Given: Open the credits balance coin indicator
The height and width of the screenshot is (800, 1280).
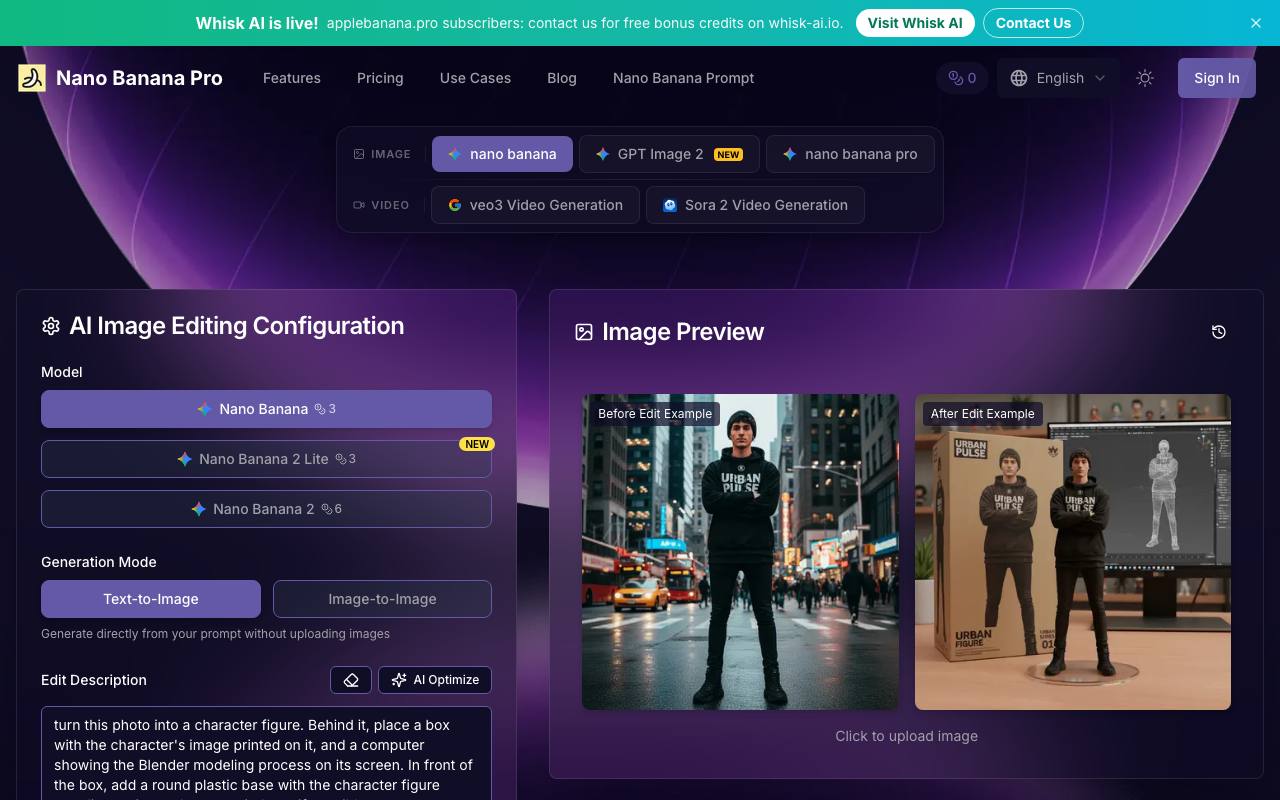Looking at the screenshot, I should point(962,78).
